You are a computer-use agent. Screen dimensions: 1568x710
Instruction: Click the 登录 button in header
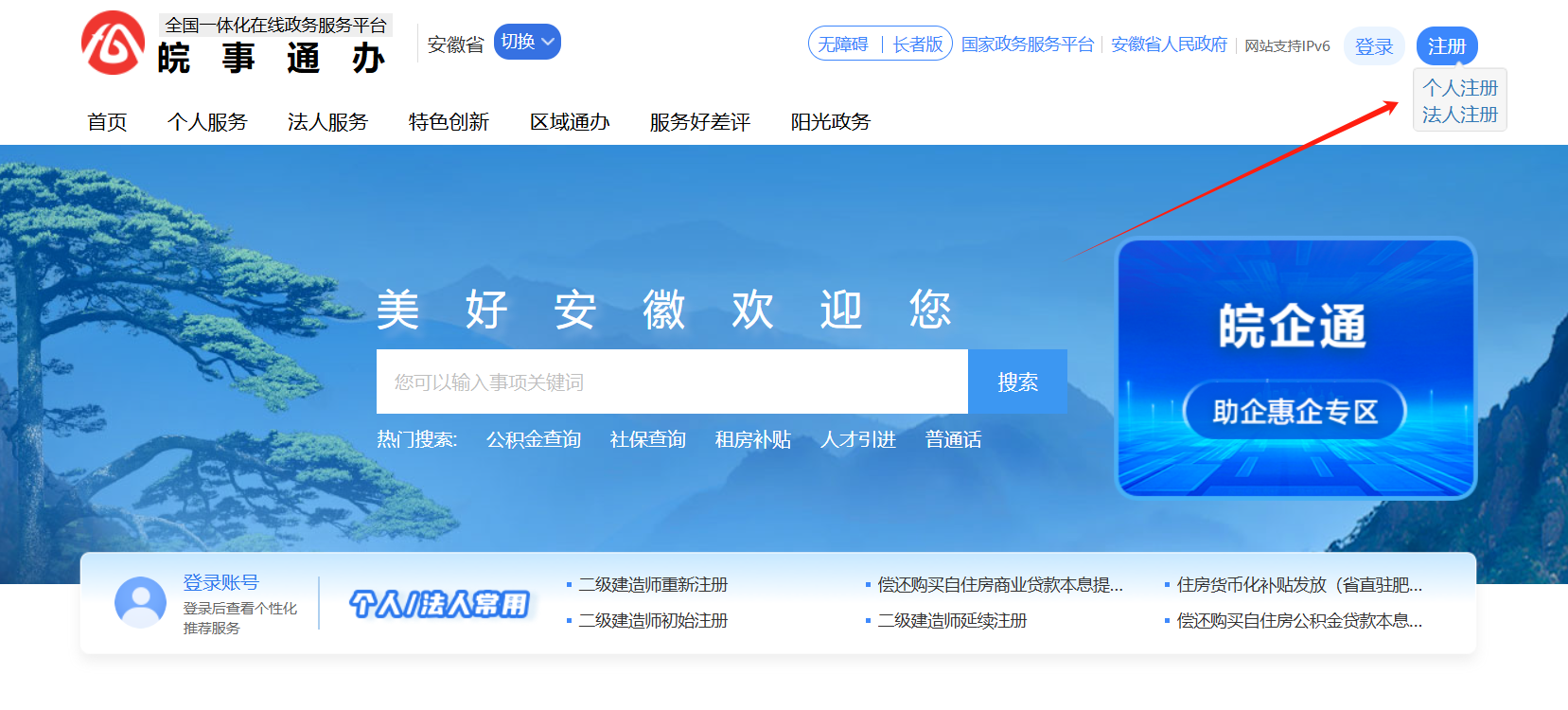1373,46
